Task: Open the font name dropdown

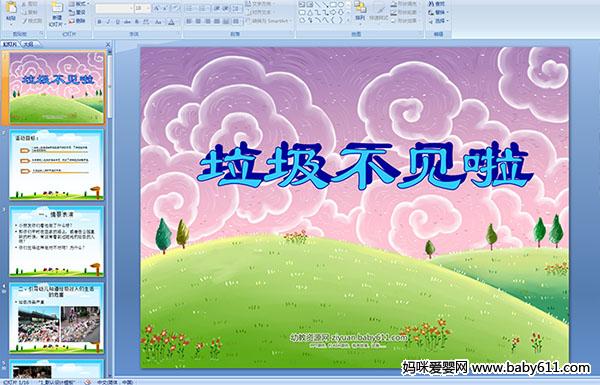Action: [131, 8]
